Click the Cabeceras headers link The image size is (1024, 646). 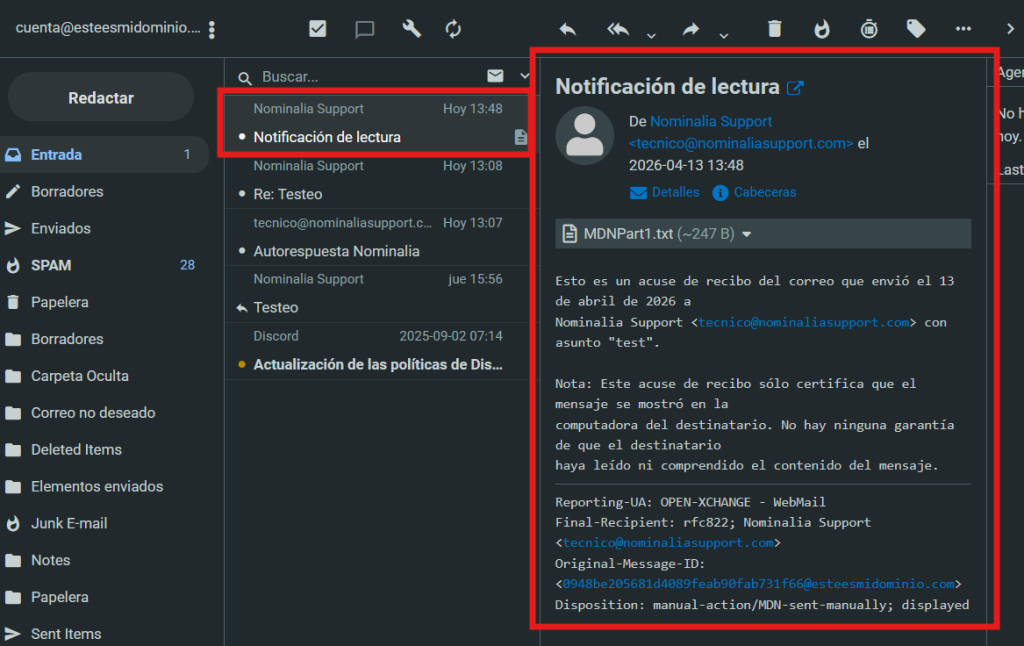click(764, 192)
